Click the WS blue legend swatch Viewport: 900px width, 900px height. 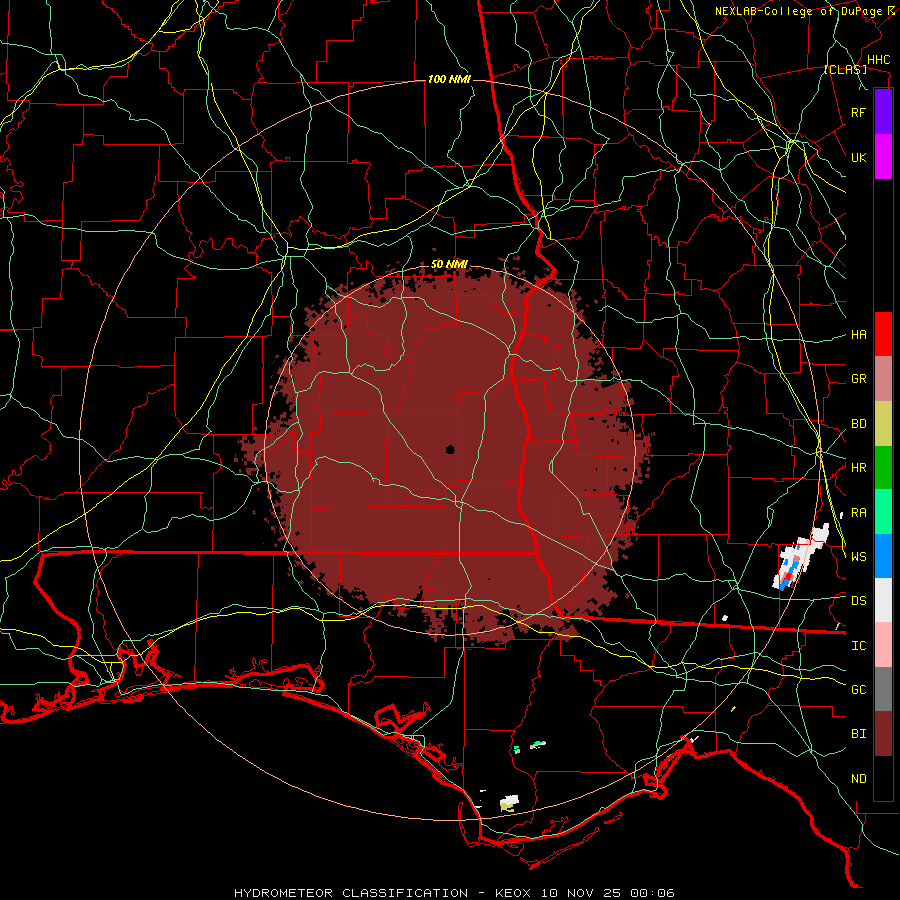click(x=883, y=556)
